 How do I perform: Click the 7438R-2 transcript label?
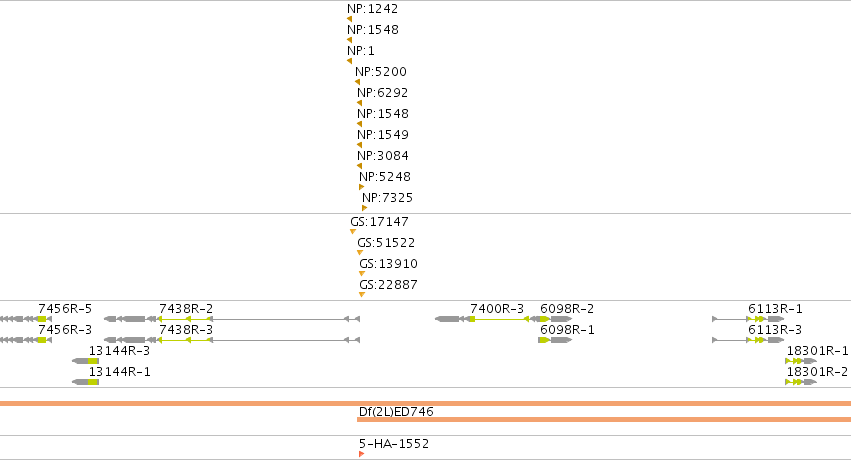(x=186, y=309)
